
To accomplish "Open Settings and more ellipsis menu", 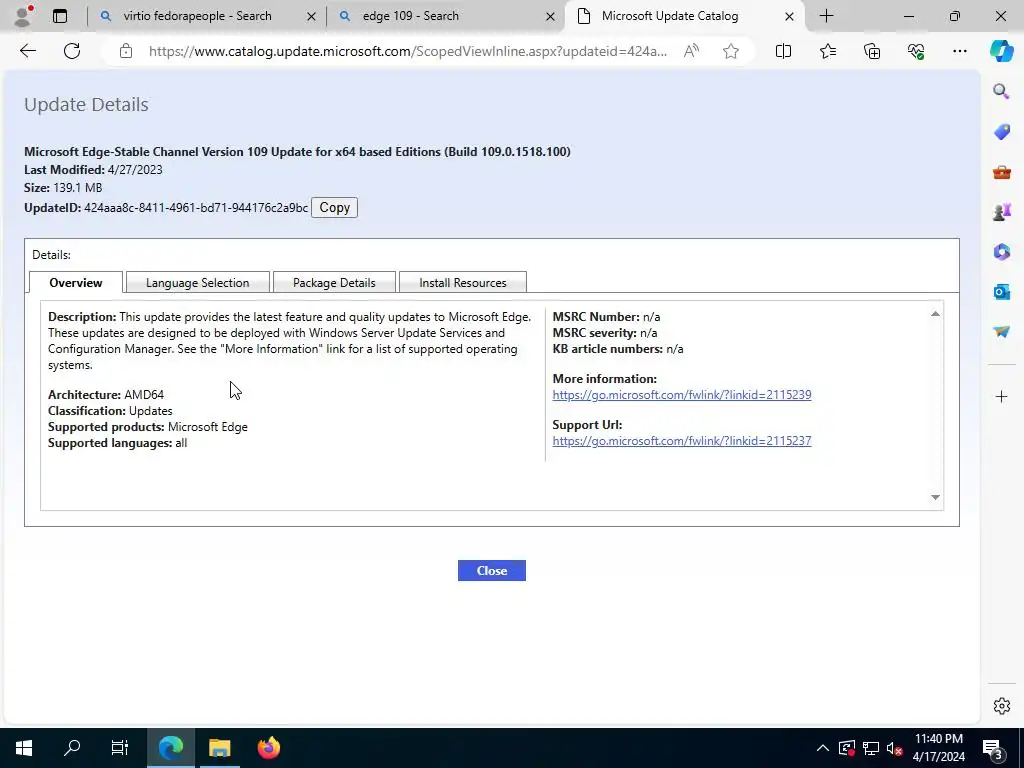I will pyautogui.click(x=959, y=51).
